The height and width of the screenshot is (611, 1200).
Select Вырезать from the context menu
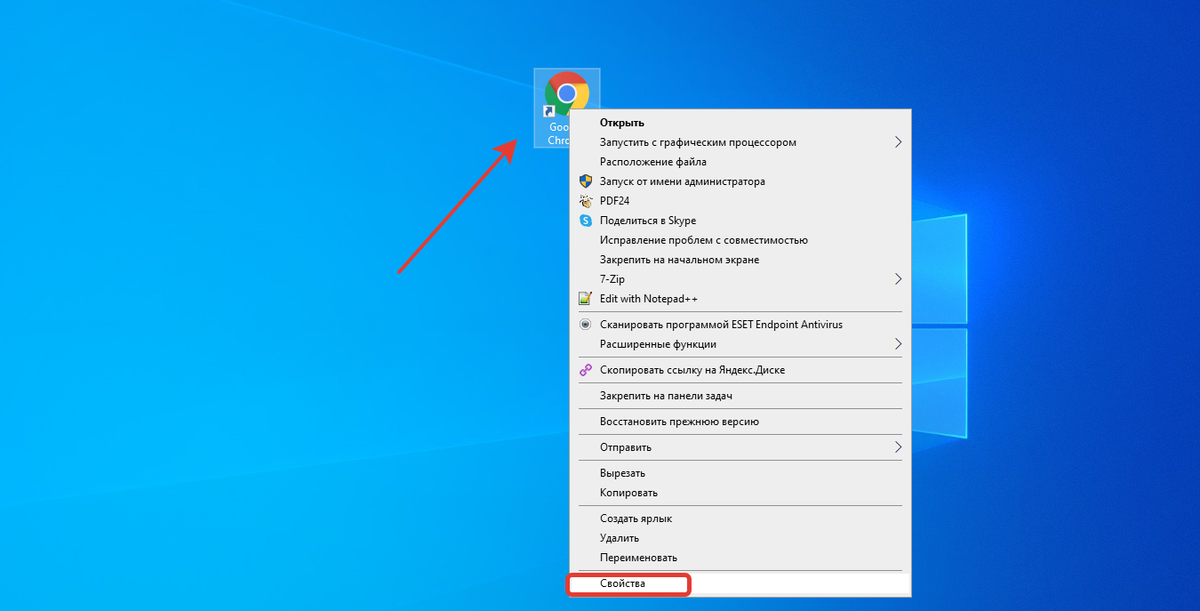click(740, 473)
